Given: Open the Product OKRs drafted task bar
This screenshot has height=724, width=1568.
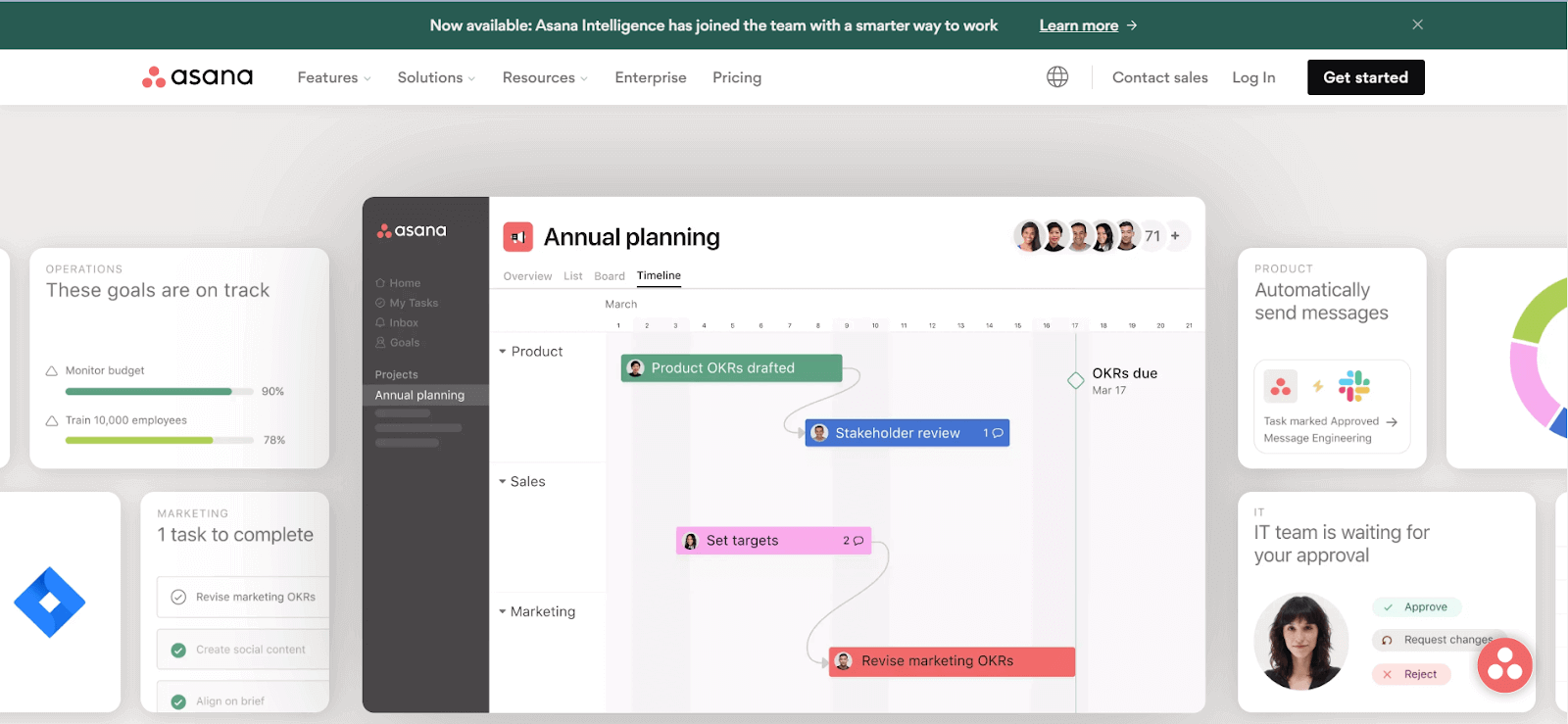Looking at the screenshot, I should coord(731,368).
